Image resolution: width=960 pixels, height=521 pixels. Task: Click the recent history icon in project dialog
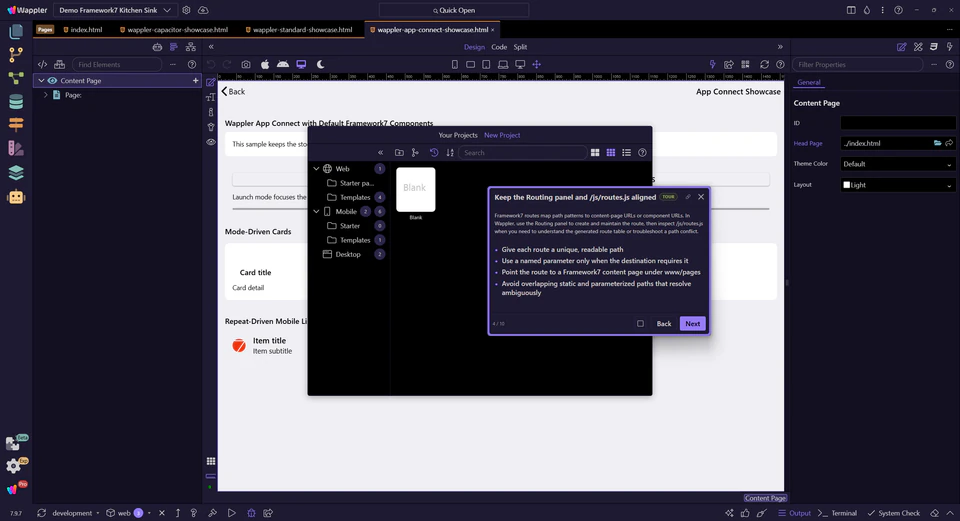434,152
